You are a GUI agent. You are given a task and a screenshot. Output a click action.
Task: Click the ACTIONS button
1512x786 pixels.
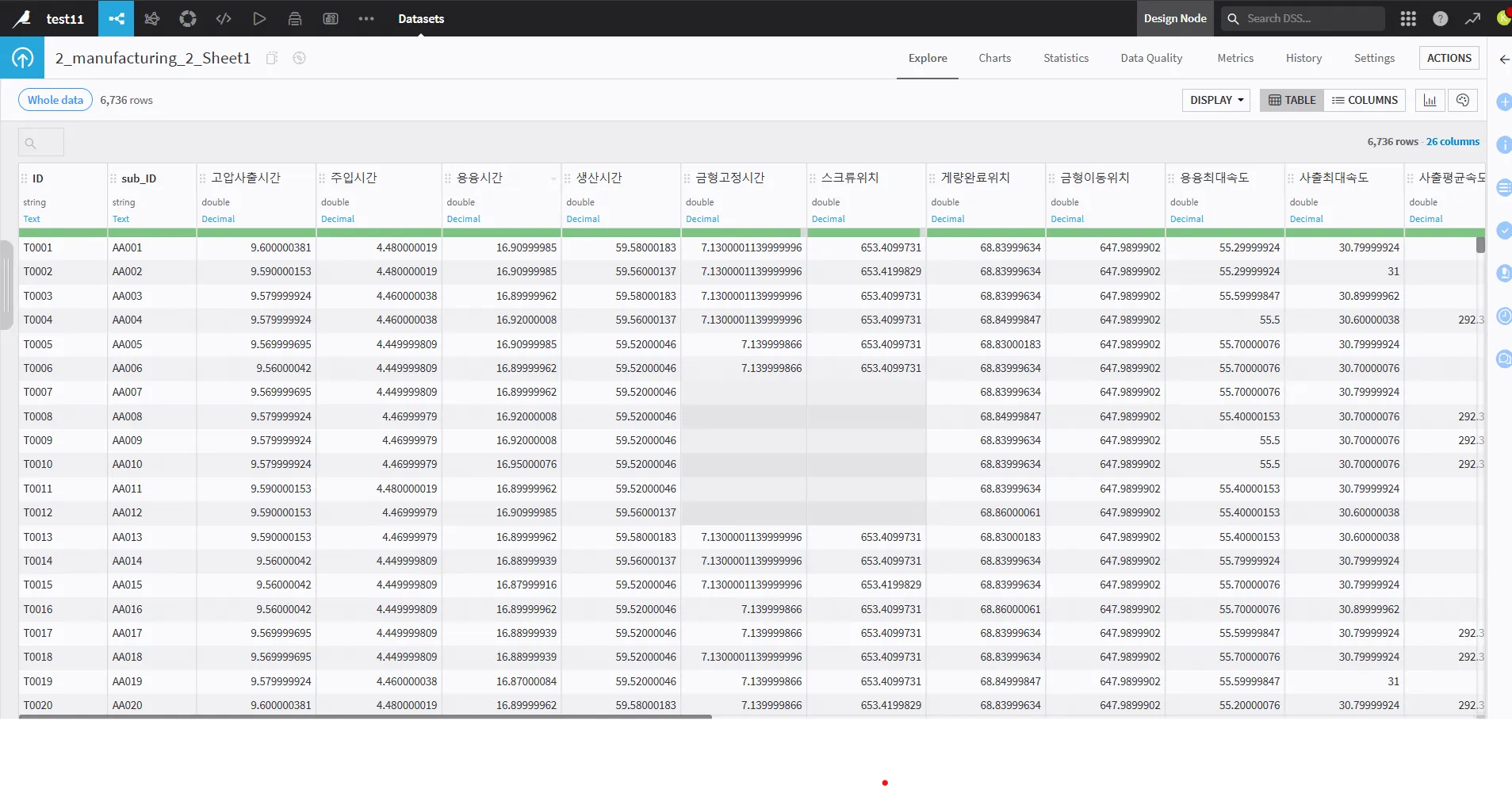pos(1449,58)
